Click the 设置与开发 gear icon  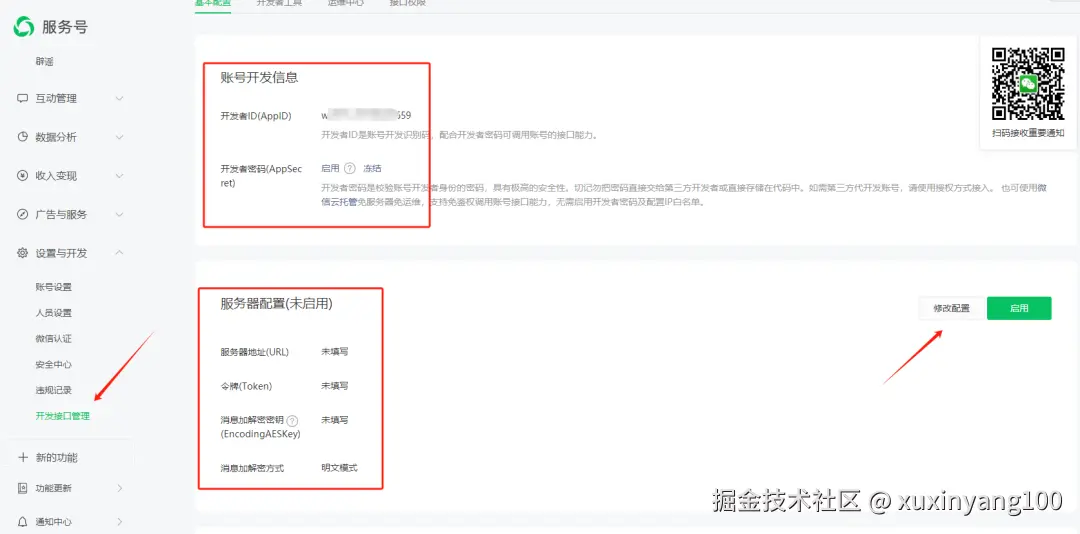click(x=22, y=253)
